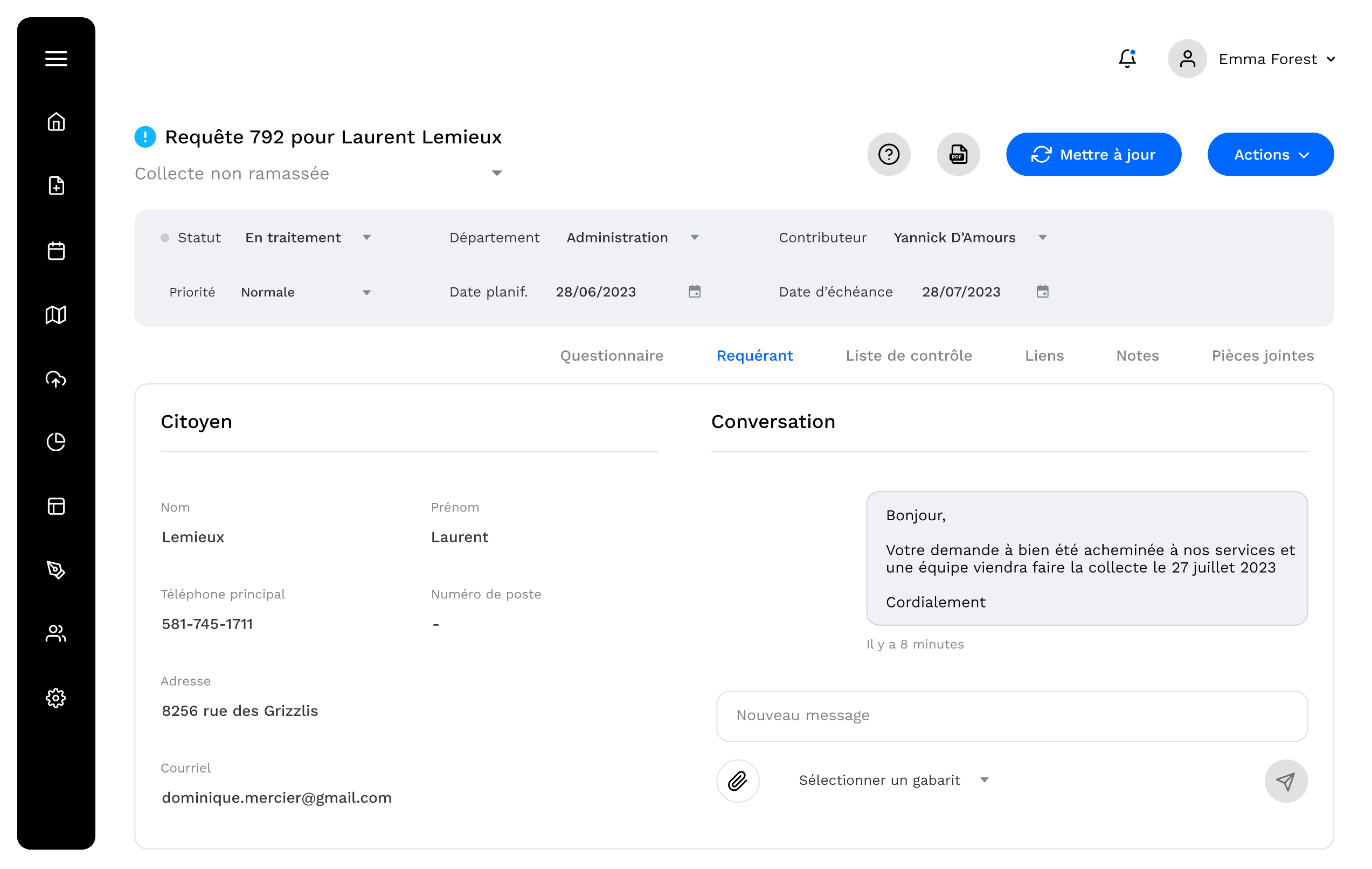Click the user avatar picture

click(1187, 59)
